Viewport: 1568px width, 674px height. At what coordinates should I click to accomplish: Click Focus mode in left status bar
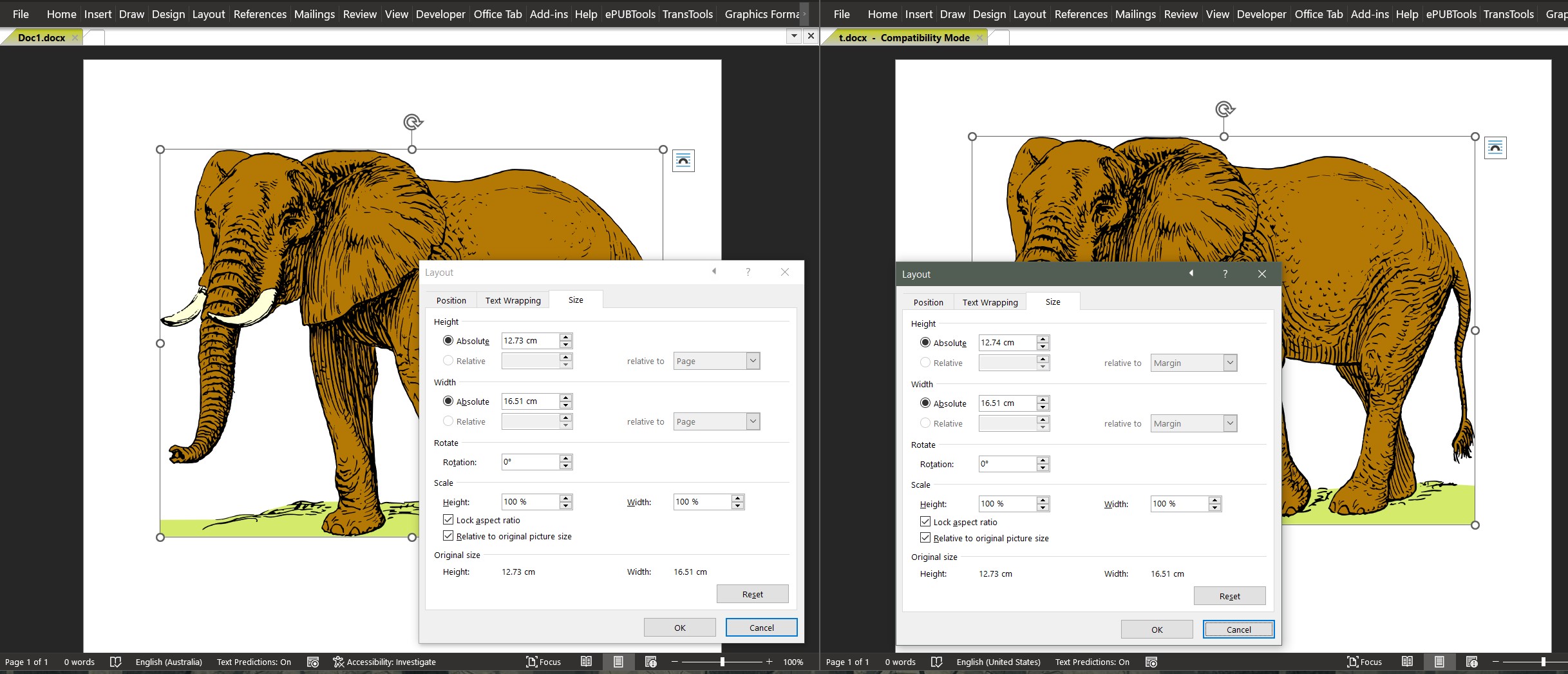point(543,662)
